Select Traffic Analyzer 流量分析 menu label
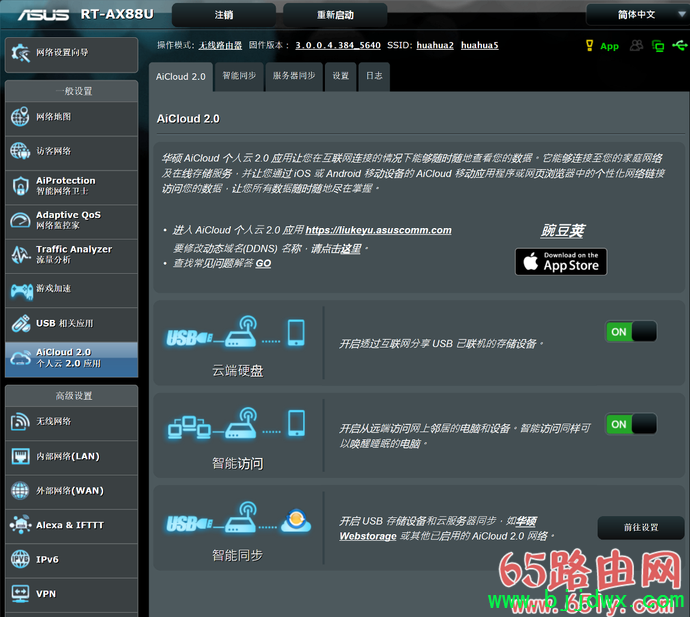The width and height of the screenshot is (690, 617). (x=74, y=254)
